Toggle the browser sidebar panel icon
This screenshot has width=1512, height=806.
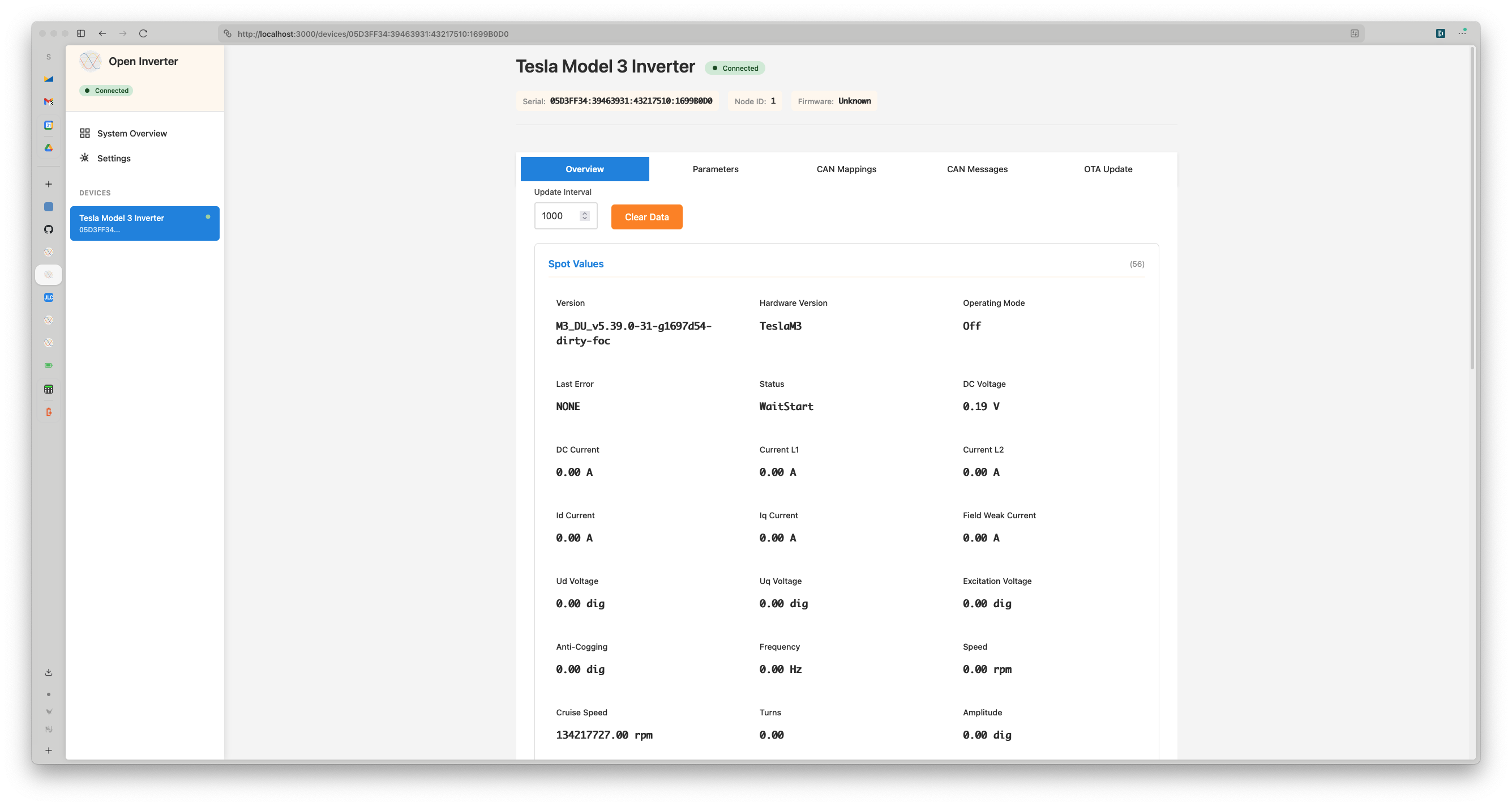[x=81, y=33]
